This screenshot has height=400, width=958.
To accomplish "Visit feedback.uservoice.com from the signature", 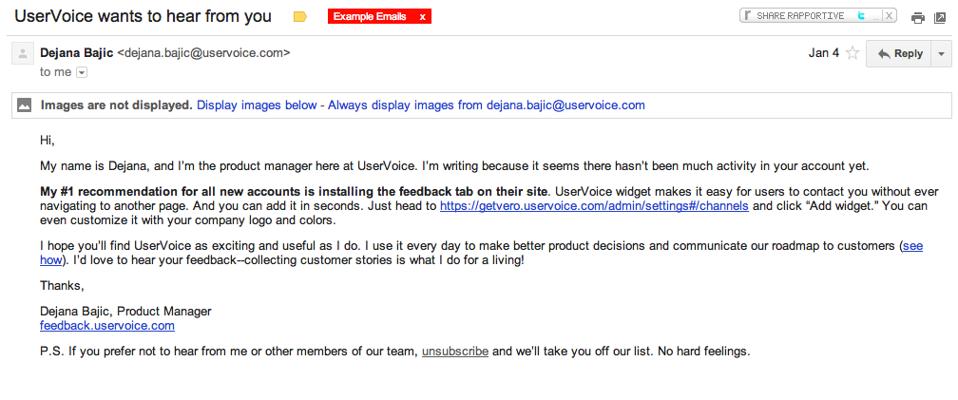I will pos(108,325).
